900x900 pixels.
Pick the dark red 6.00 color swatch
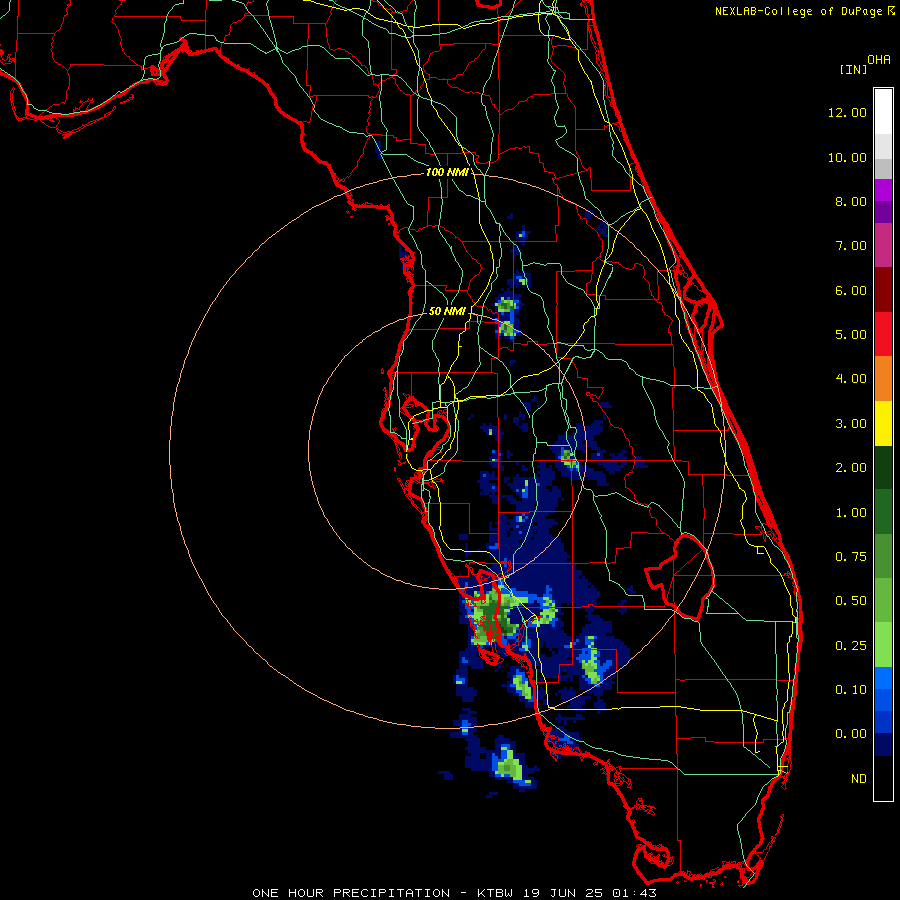click(x=883, y=289)
